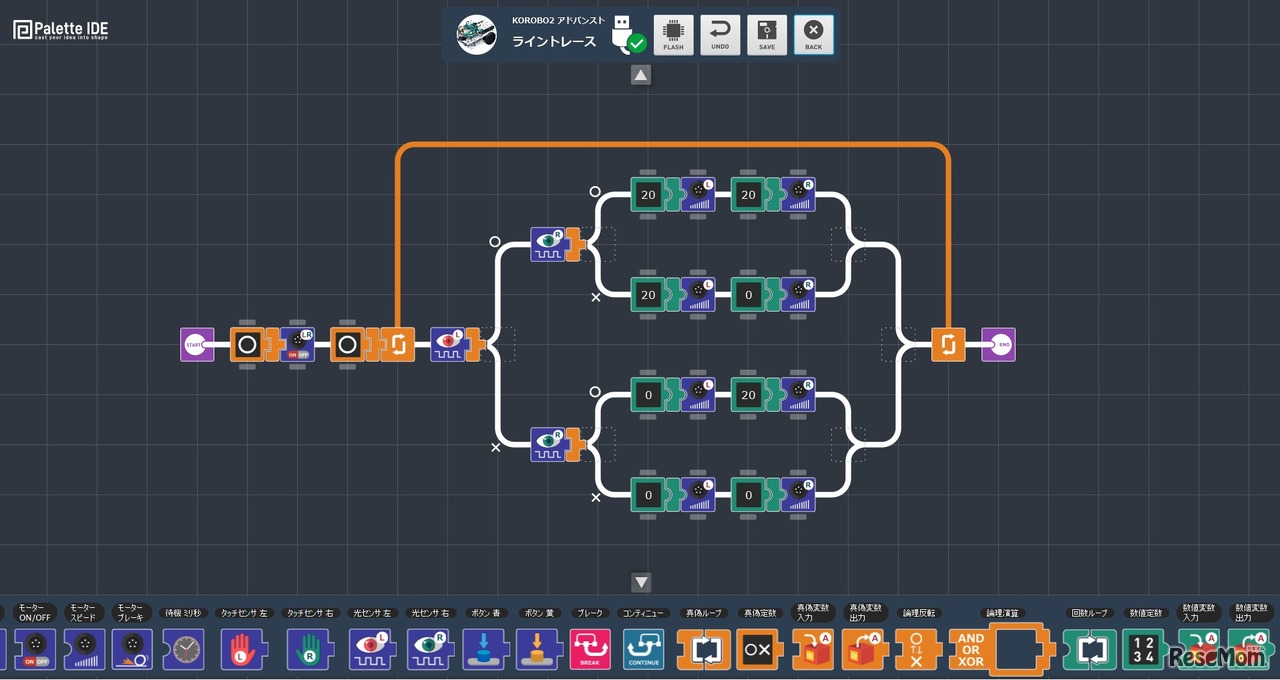Open the USB connection status icon
The image size is (1280, 680).
pyautogui.click(x=626, y=35)
